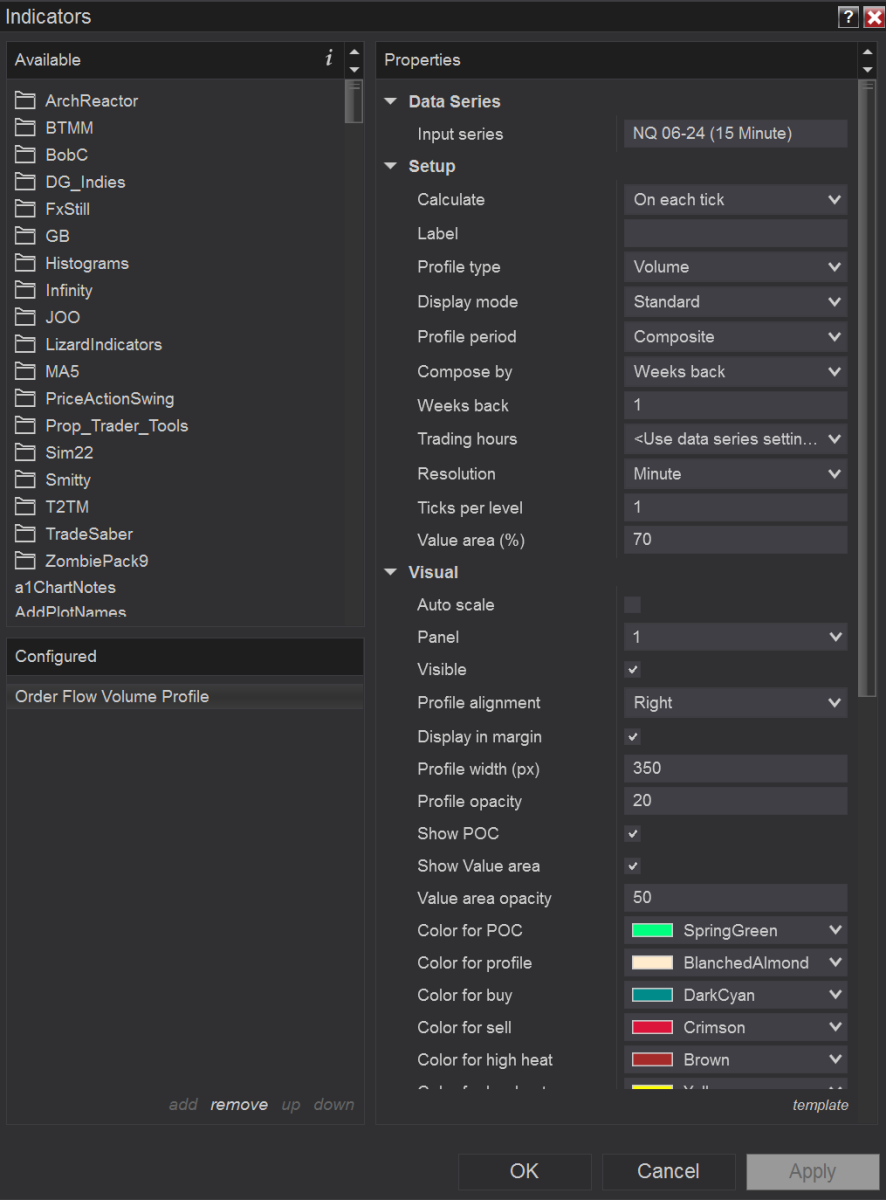Open the PriceActionSwing folder
Screen dimensions: 886x1200
click(x=109, y=398)
